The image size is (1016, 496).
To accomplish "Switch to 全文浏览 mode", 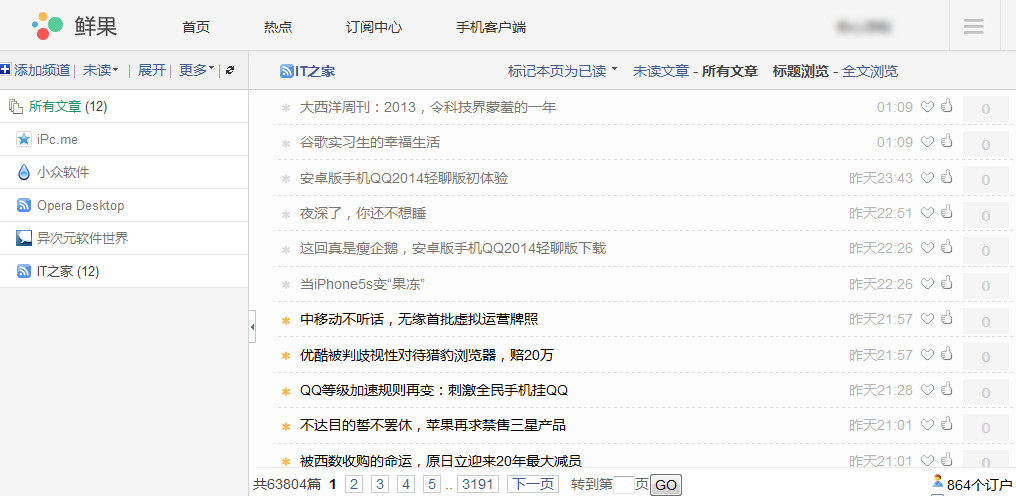I will coord(870,71).
